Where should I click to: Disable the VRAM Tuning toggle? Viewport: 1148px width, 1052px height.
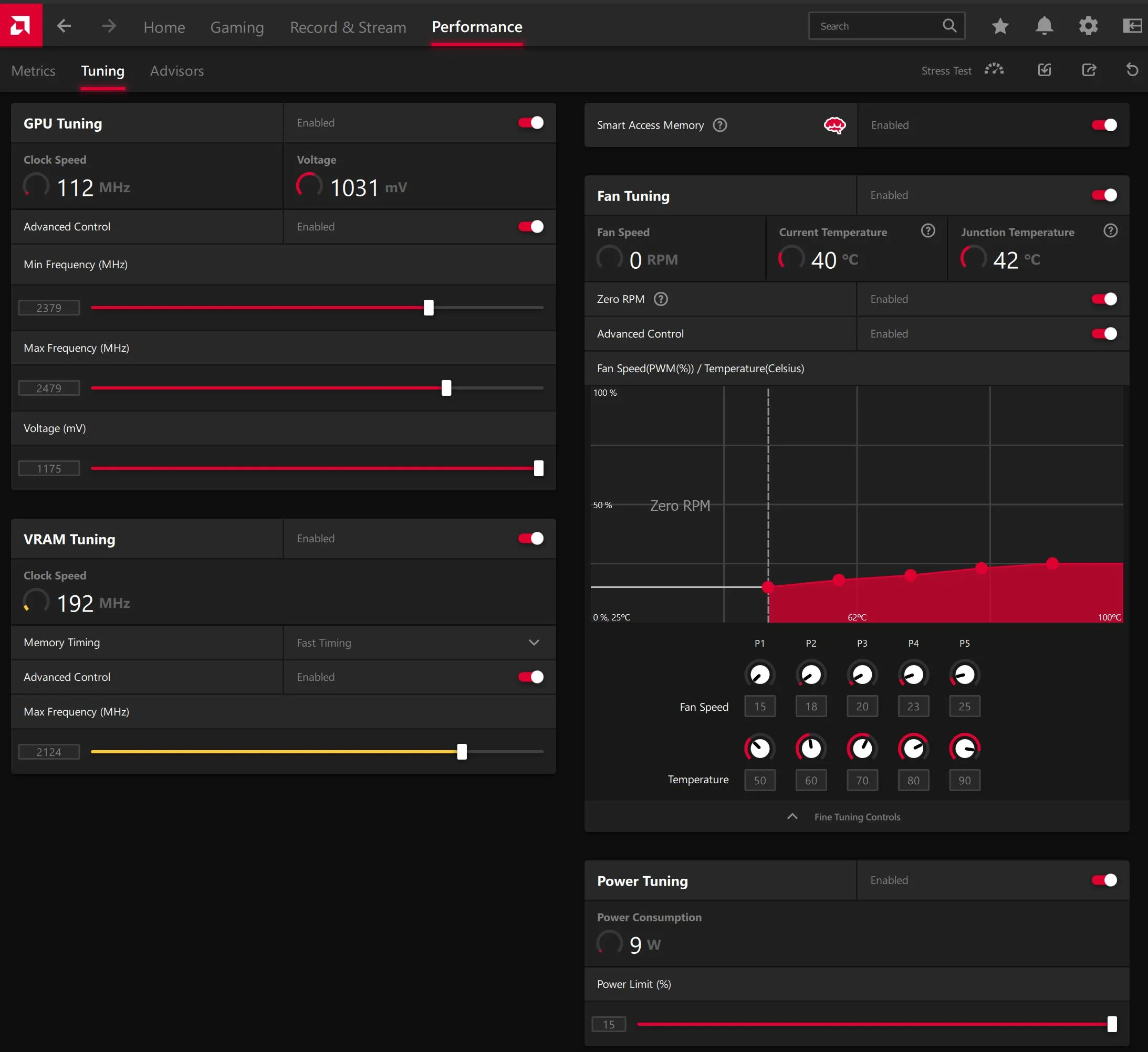pos(531,538)
